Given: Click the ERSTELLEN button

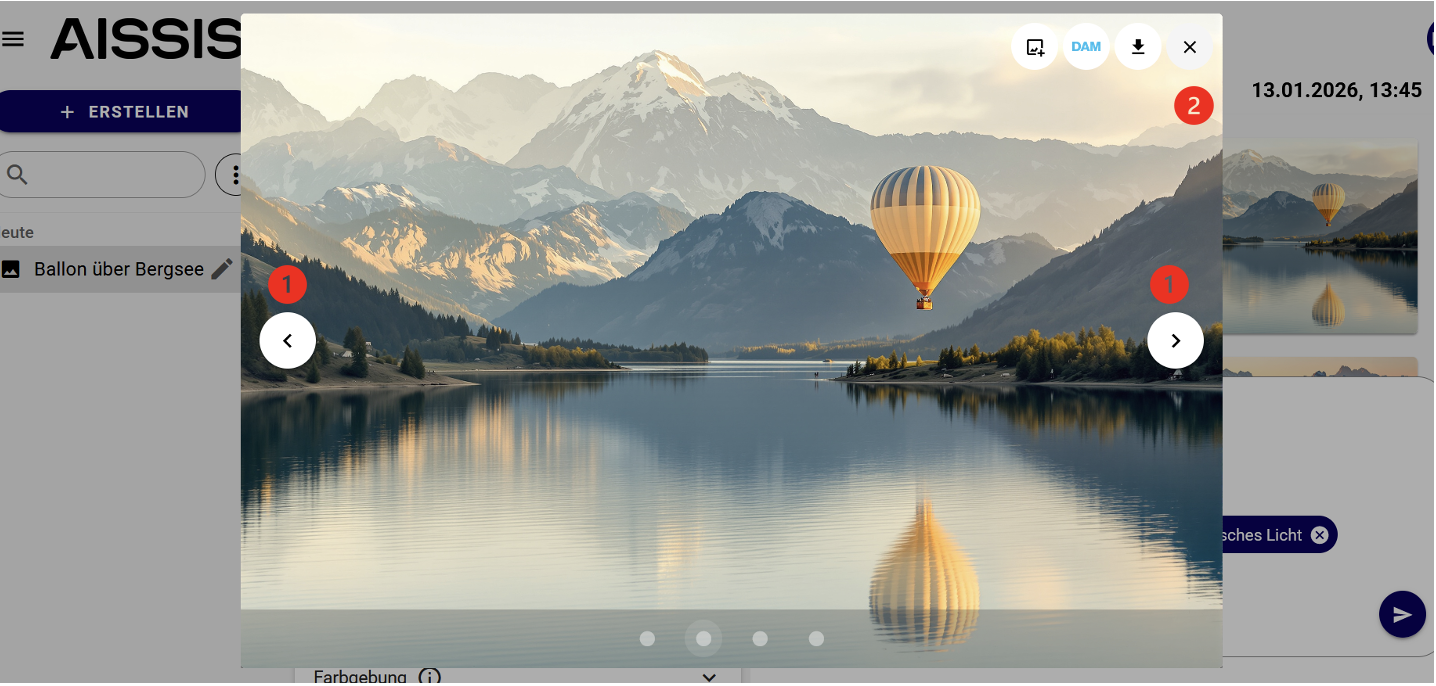Looking at the screenshot, I should click(121, 112).
